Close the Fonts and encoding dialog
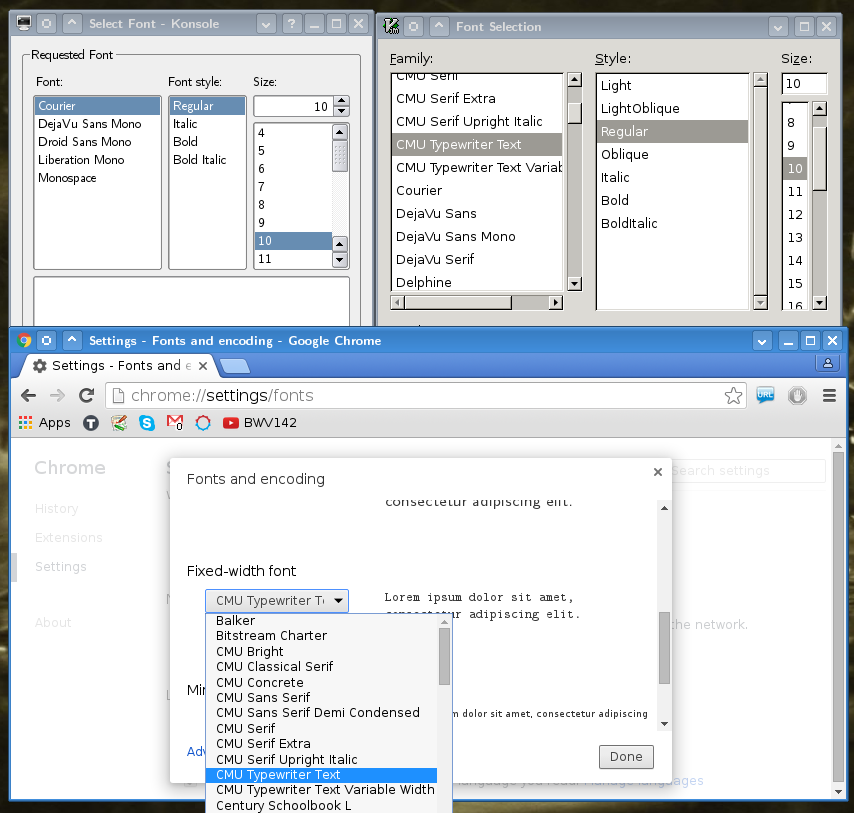The height and width of the screenshot is (813, 854). click(x=658, y=472)
